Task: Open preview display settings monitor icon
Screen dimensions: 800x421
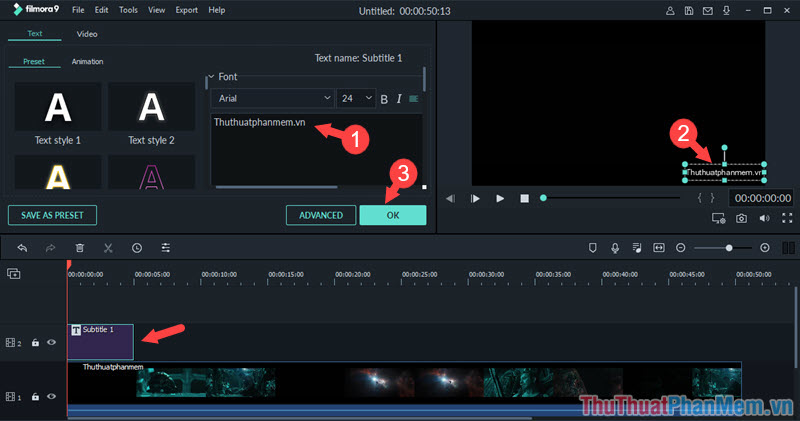Action: coord(718,218)
